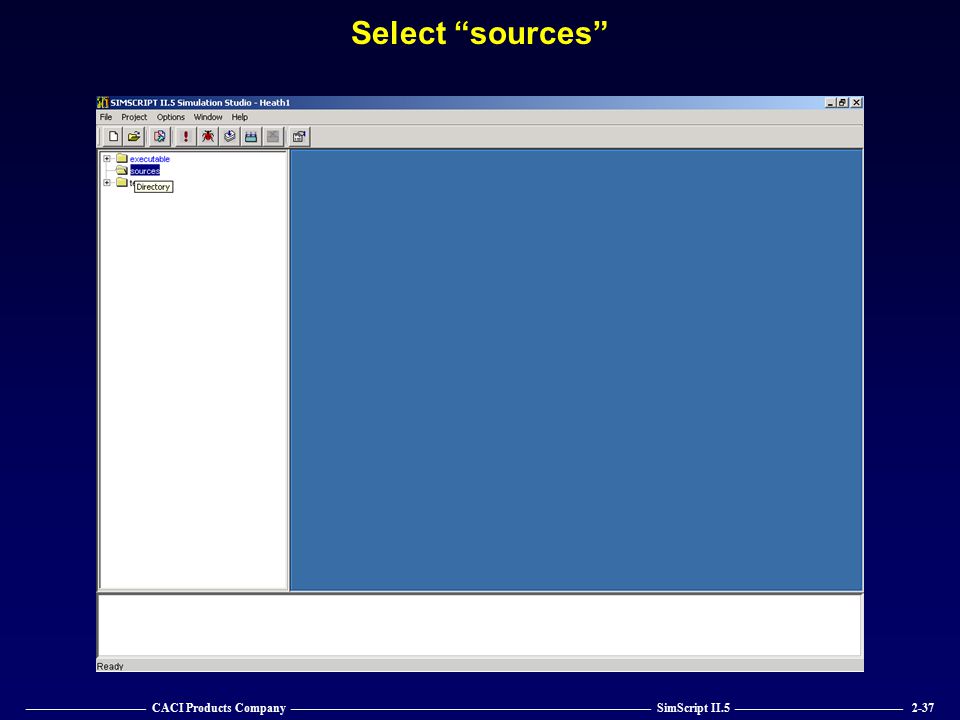Click the disk stack with down-arrow icon
Image resolution: width=960 pixels, height=720 pixels.
coord(230,137)
